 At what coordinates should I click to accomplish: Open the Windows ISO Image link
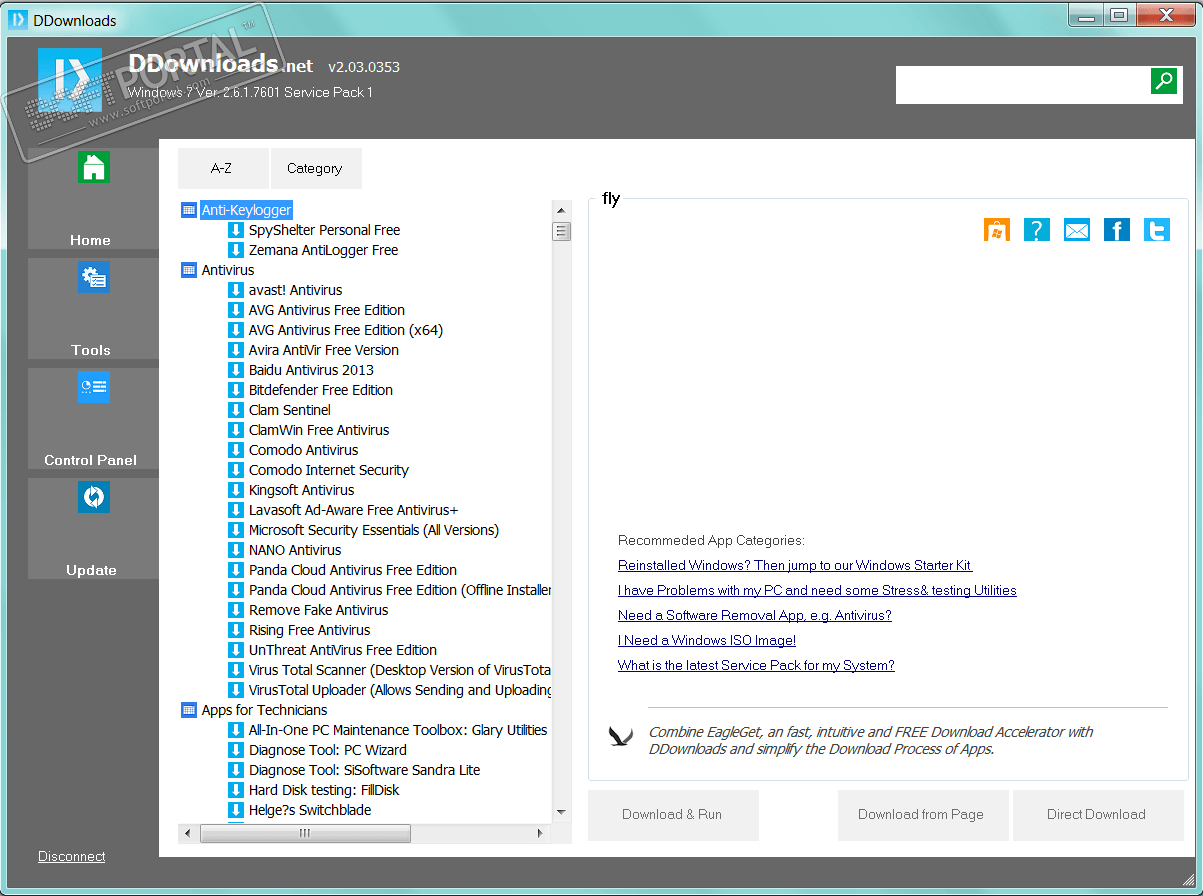tap(707, 640)
